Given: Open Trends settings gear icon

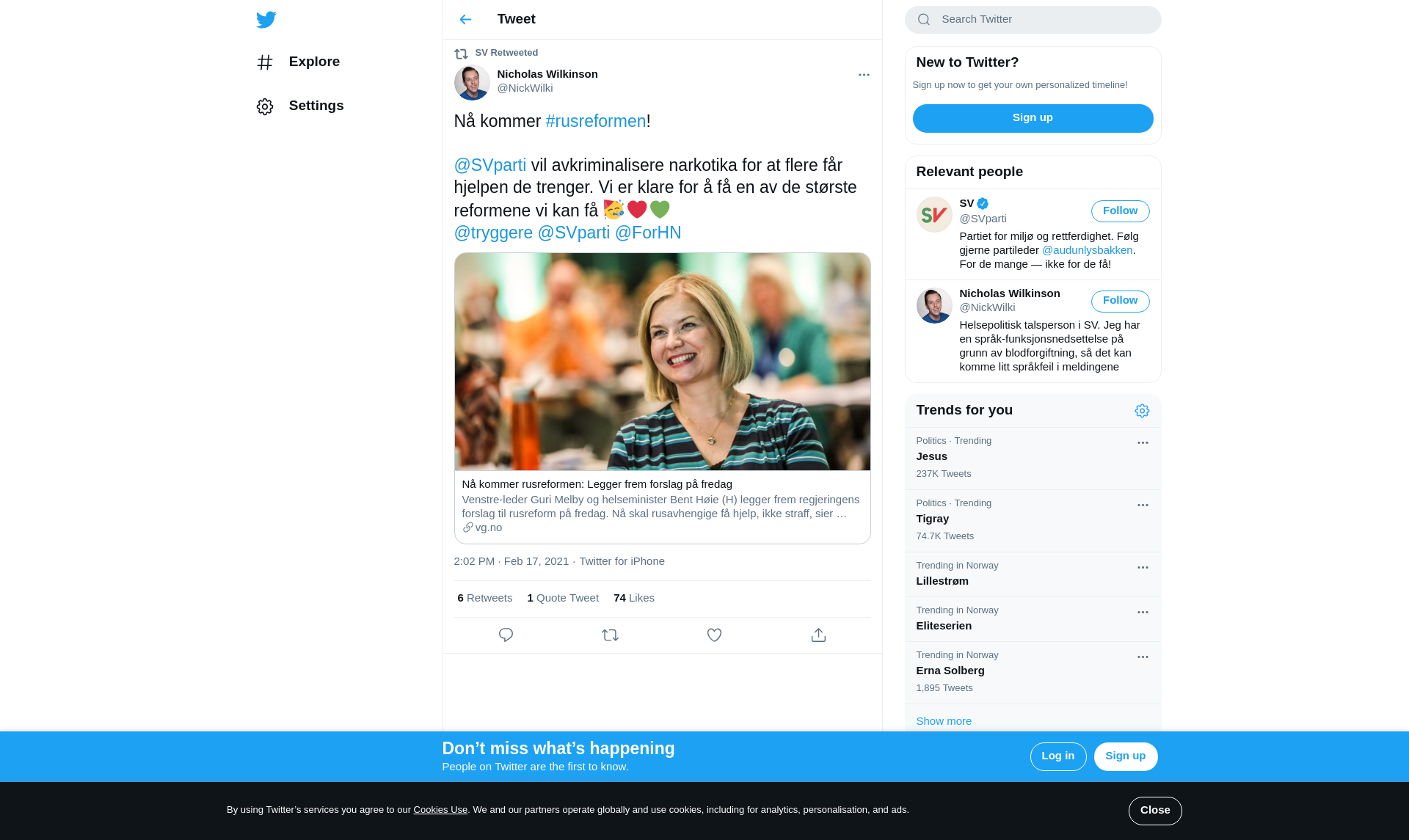Looking at the screenshot, I should [x=1142, y=411].
